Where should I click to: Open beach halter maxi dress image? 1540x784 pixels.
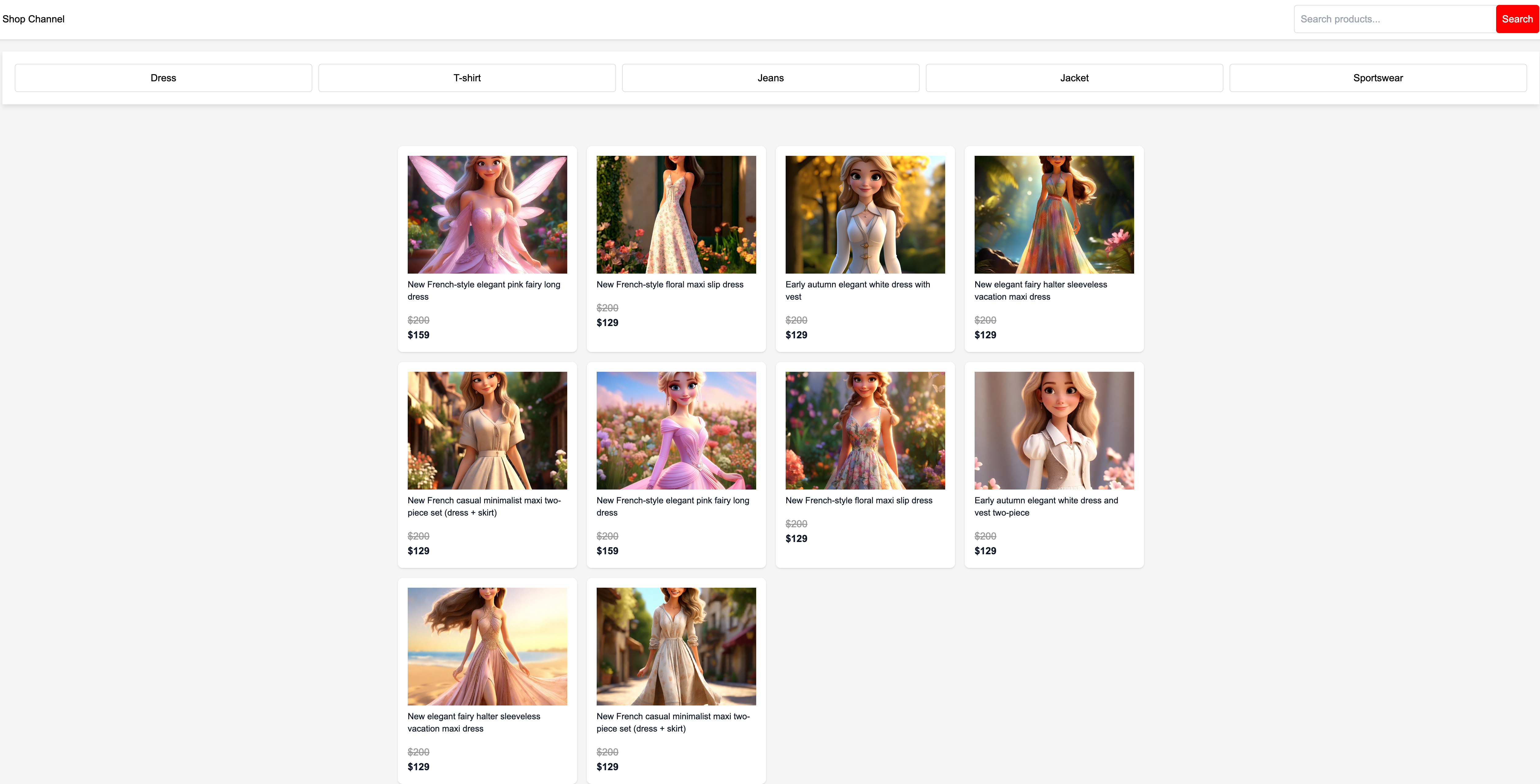tap(487, 646)
